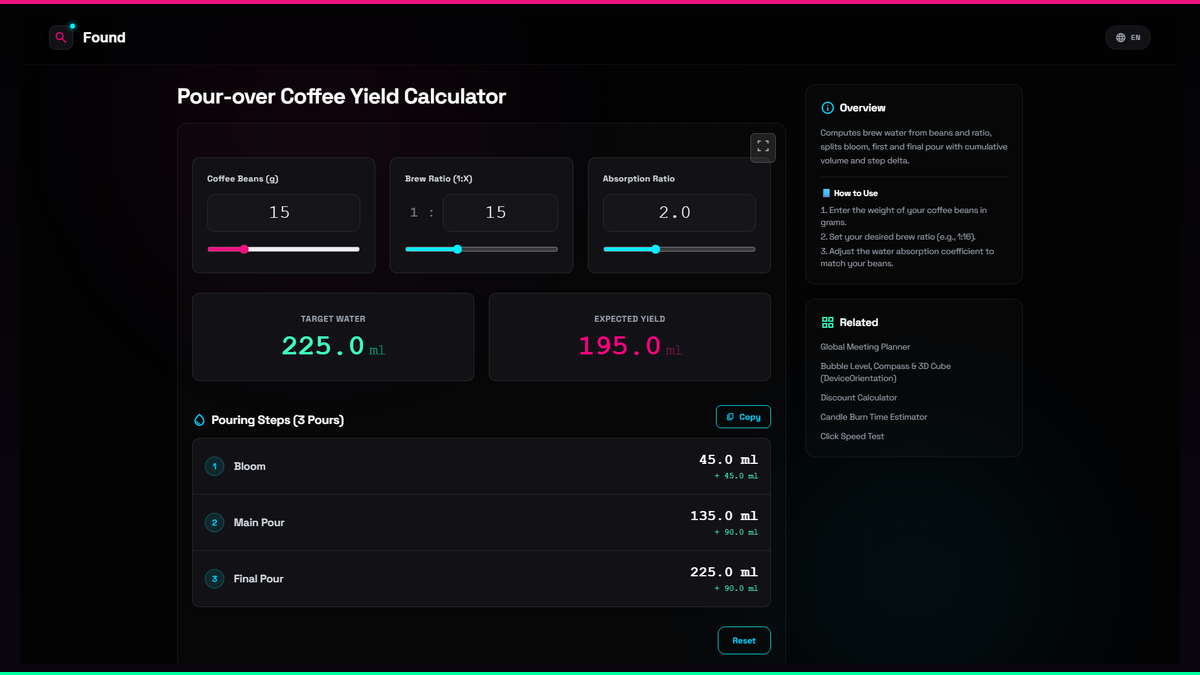Copy the pouring steps

743,417
